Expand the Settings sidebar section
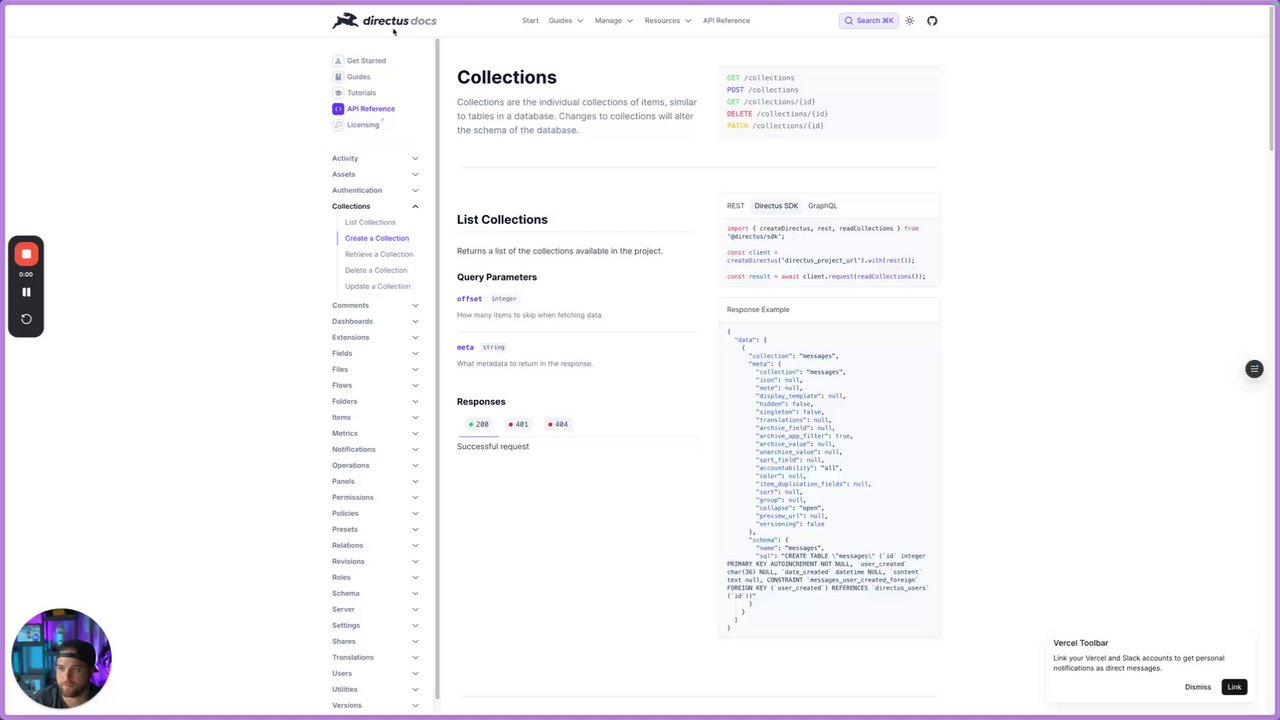Viewport: 1280px width, 720px height. [375, 625]
